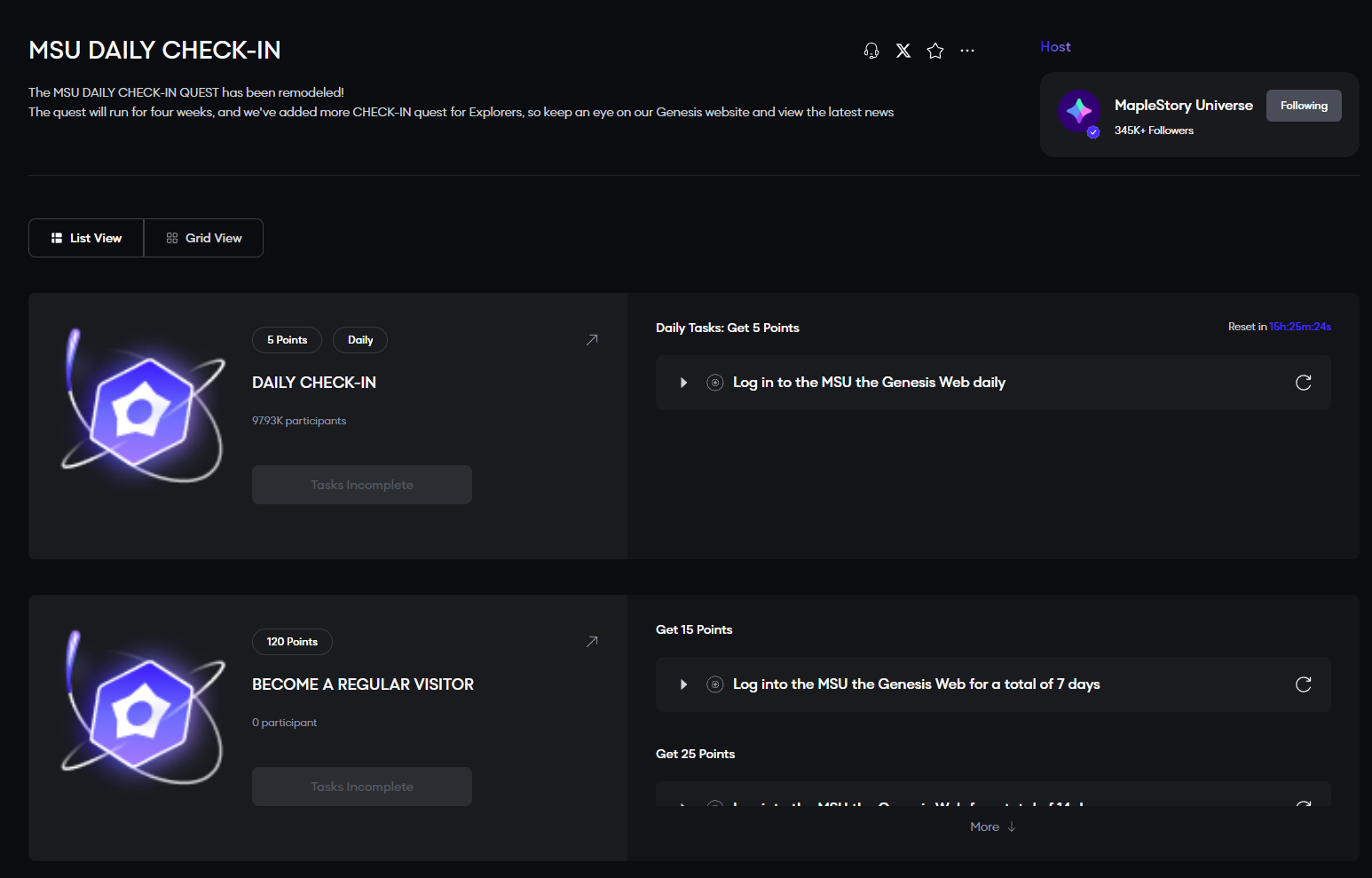Open the MapleStory Universe host page
Screen dimensions: 1372x878
point(1183,106)
